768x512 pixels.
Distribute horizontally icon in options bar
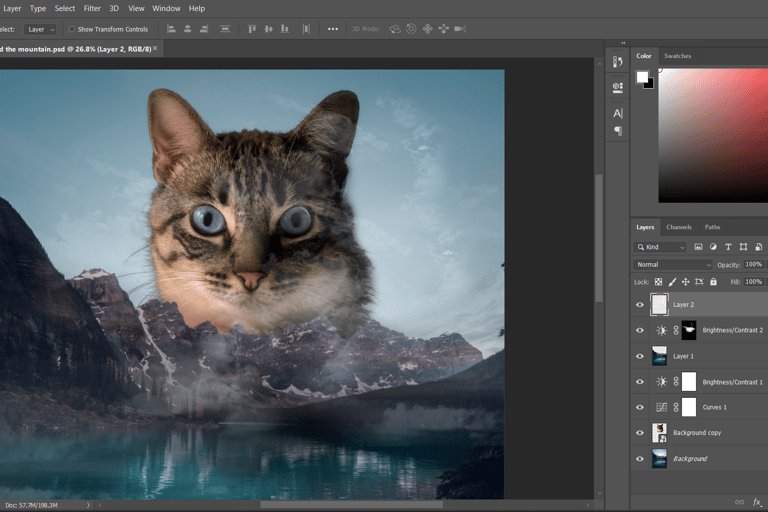point(306,29)
